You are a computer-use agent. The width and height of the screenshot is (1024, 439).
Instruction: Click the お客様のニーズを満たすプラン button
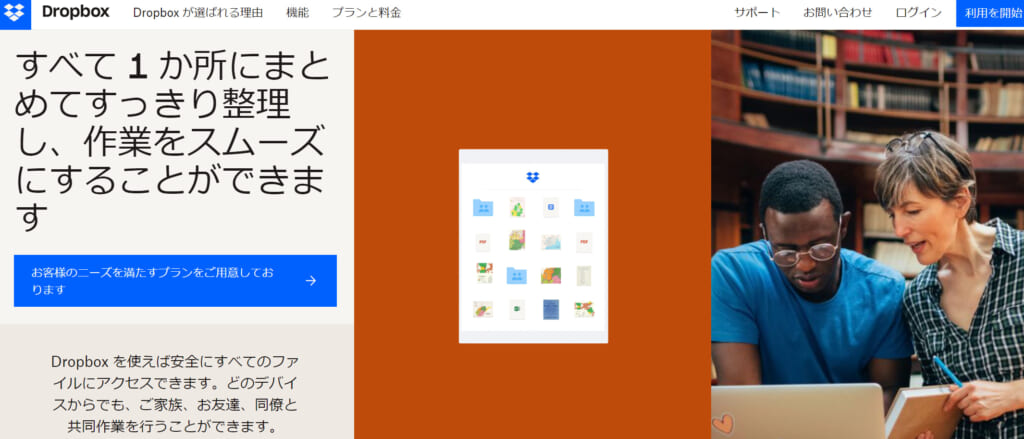coord(175,281)
